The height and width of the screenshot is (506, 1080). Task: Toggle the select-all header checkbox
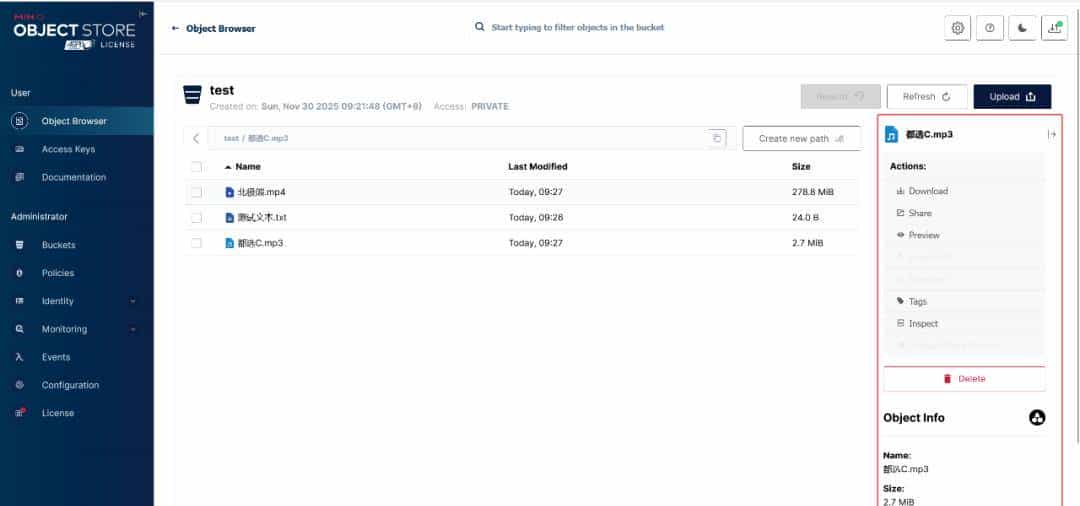[x=196, y=167]
